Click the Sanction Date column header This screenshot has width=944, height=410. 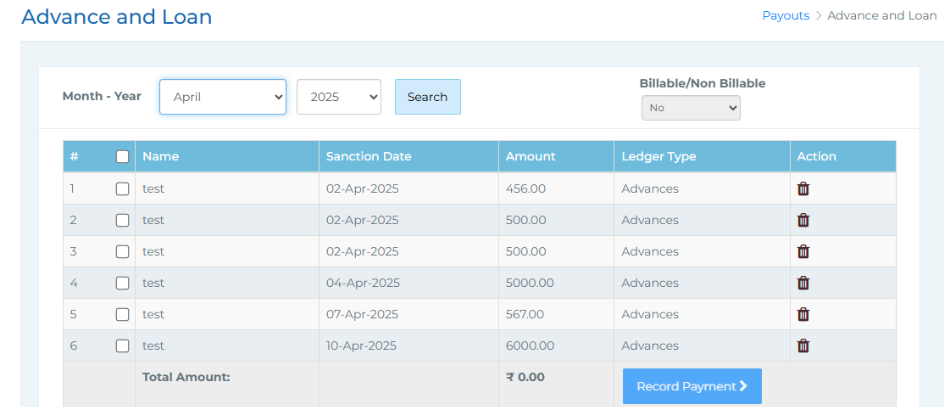point(368,156)
